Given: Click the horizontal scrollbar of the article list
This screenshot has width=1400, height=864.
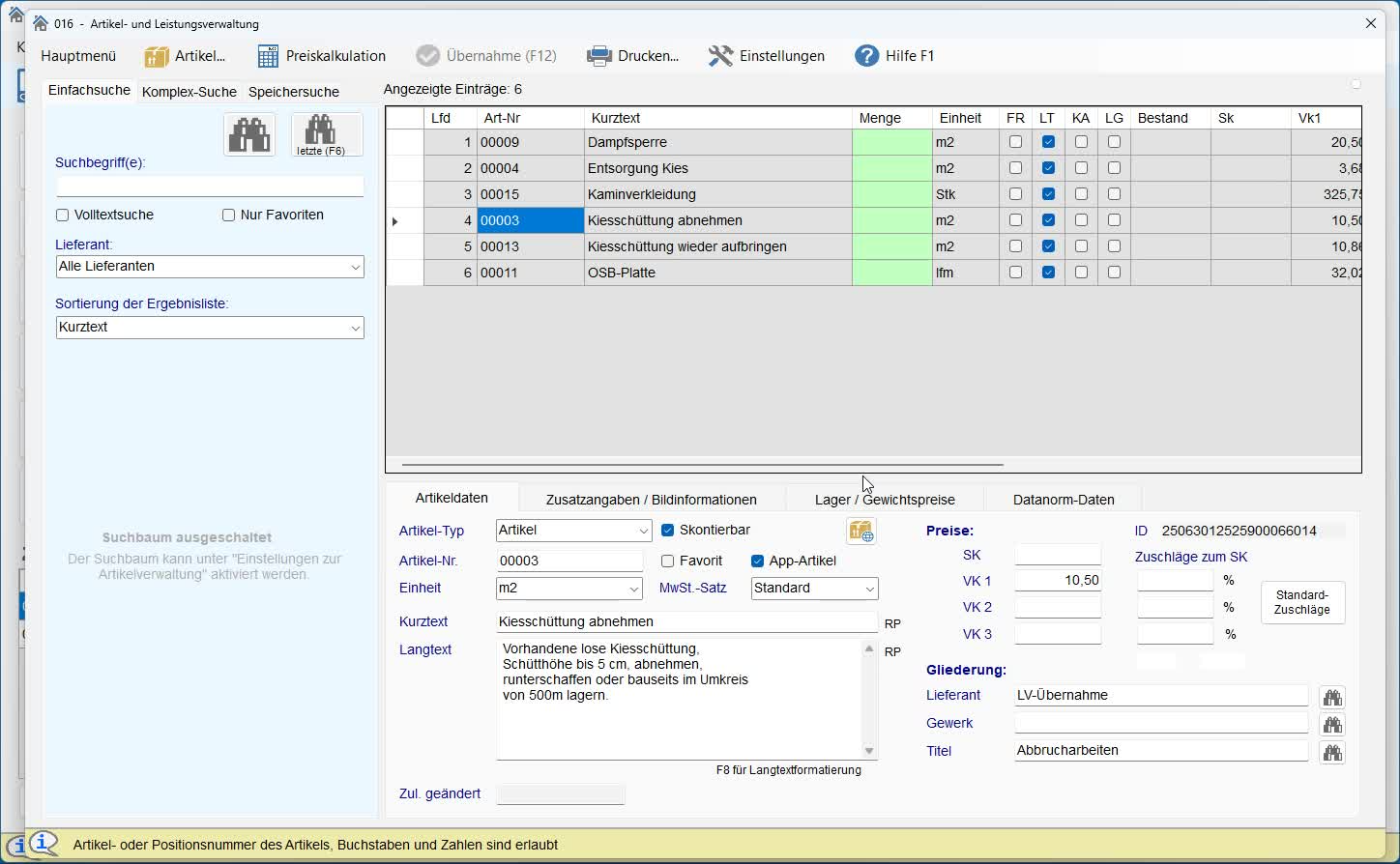Looking at the screenshot, I should tap(702, 465).
